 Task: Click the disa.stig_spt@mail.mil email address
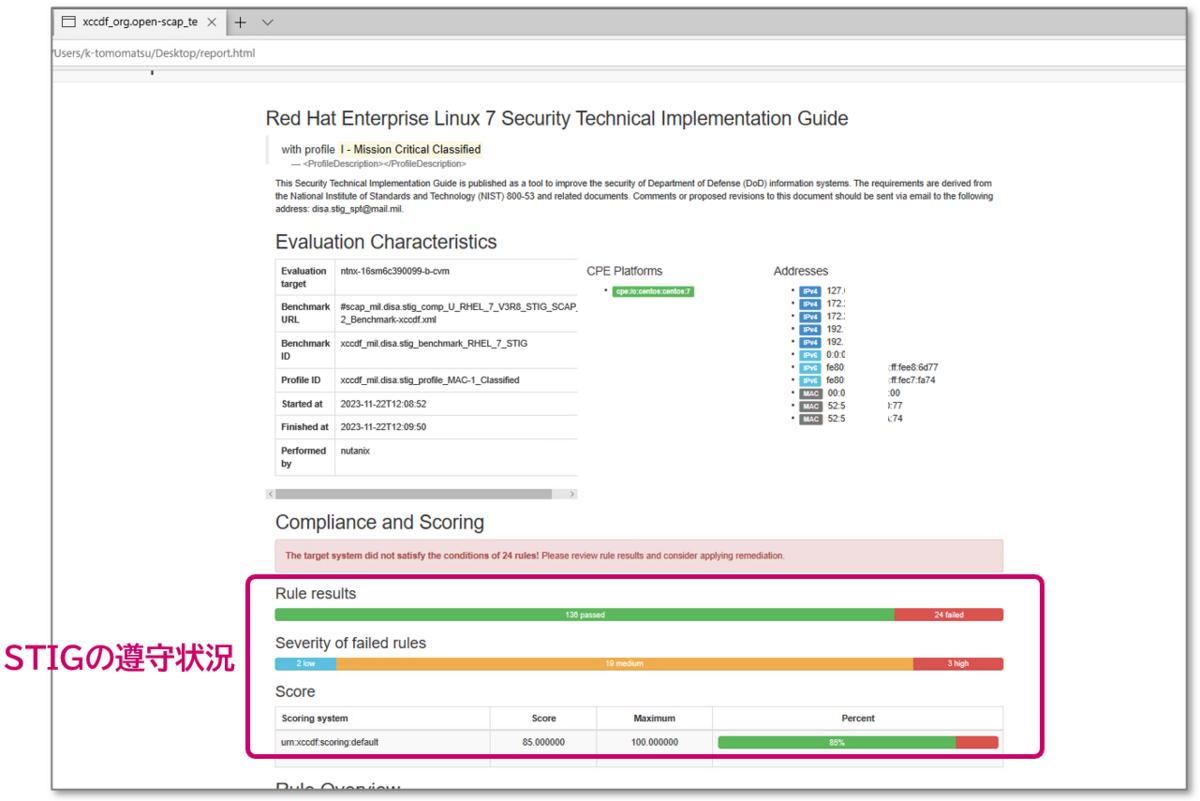point(358,210)
